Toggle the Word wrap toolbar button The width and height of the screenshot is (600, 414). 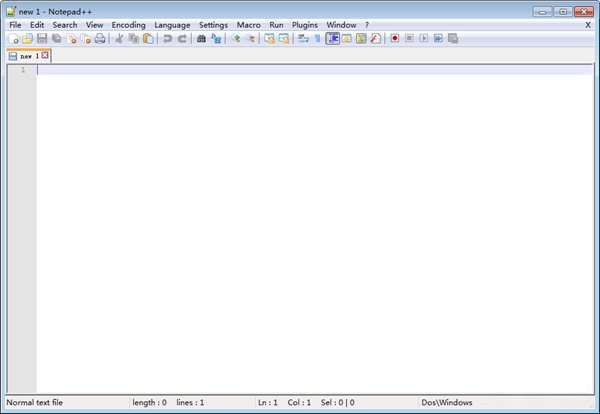pyautogui.click(x=303, y=38)
